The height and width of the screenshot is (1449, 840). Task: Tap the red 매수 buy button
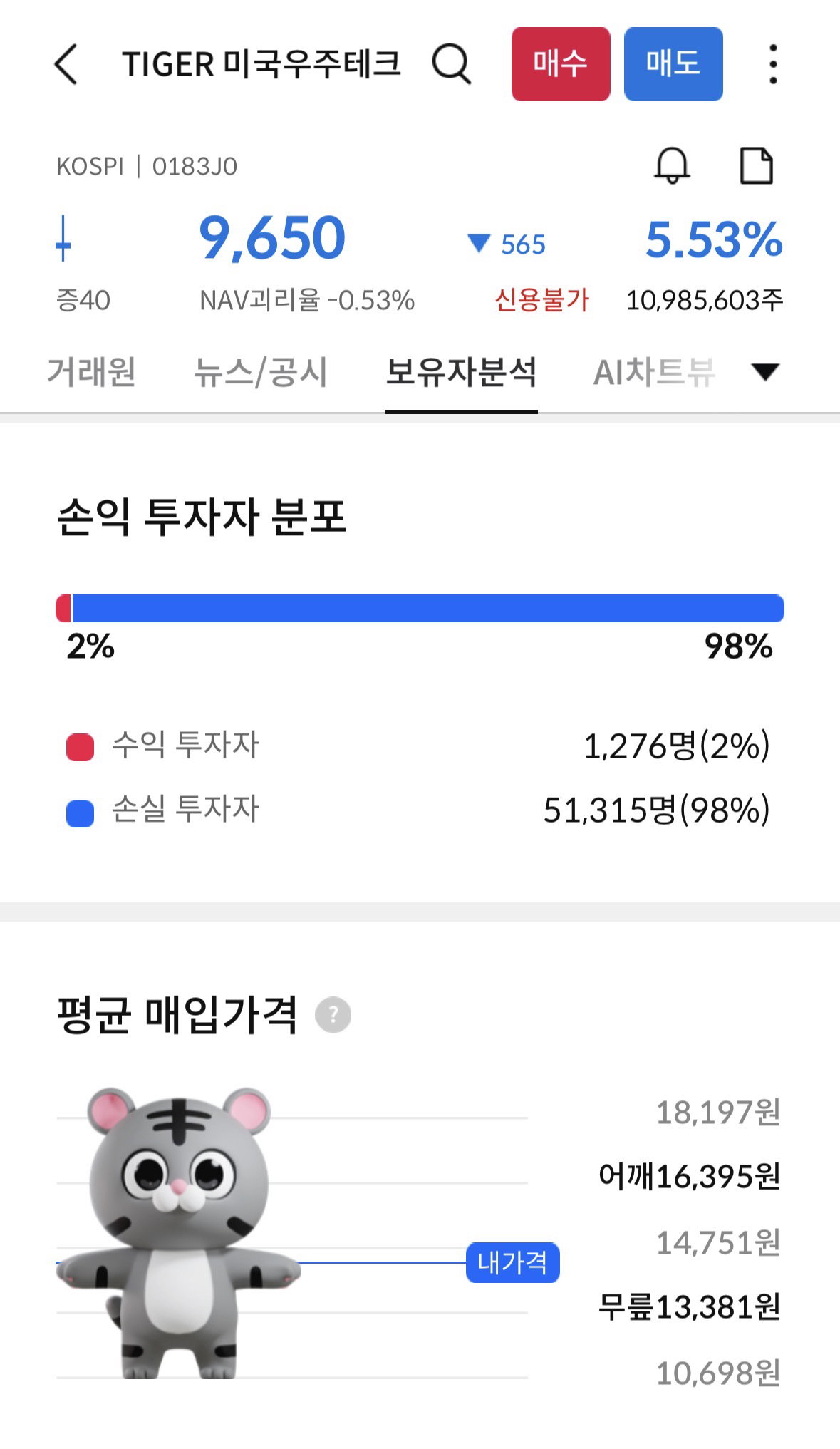pyautogui.click(x=561, y=64)
